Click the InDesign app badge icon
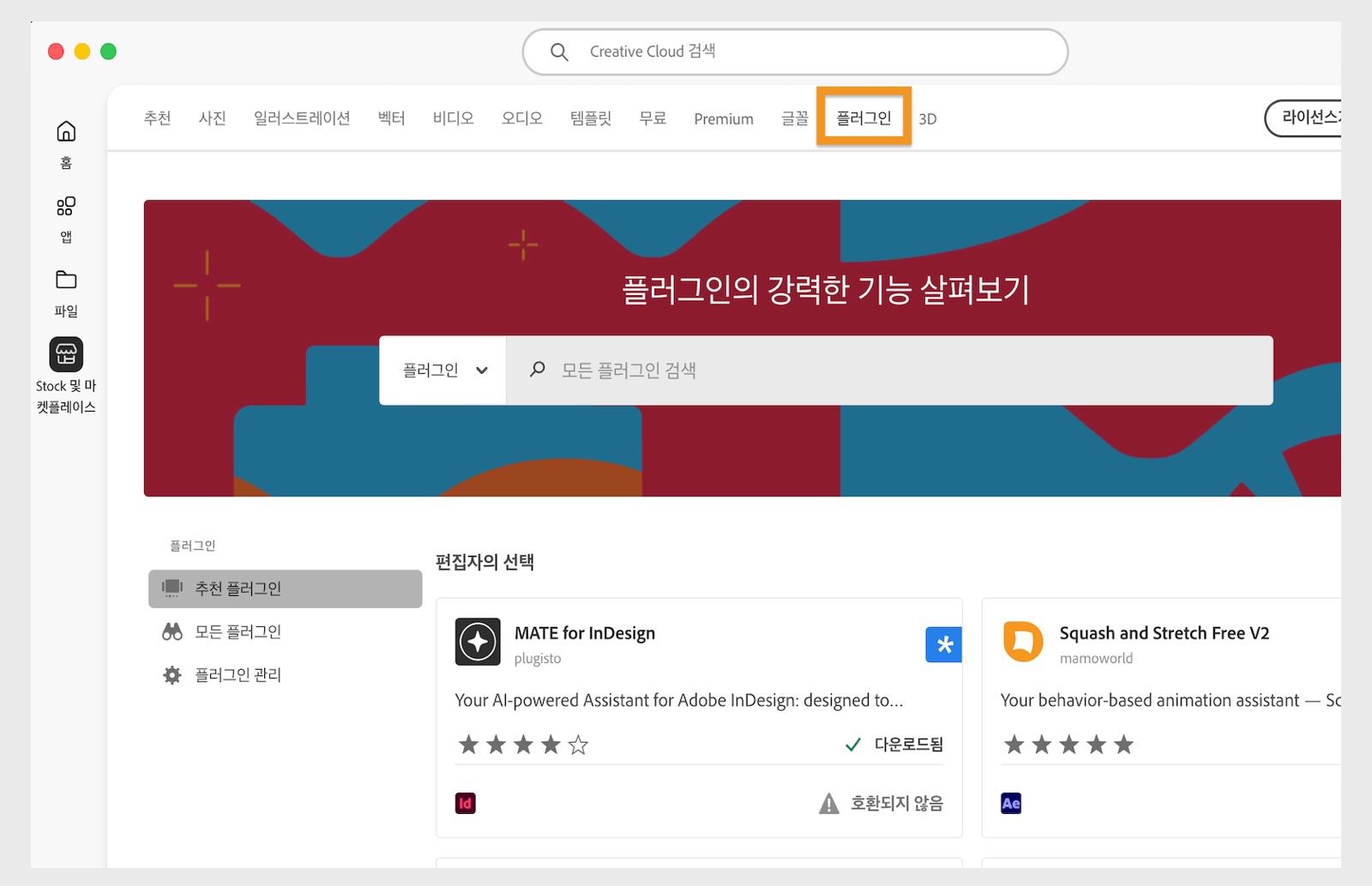 pos(466,804)
